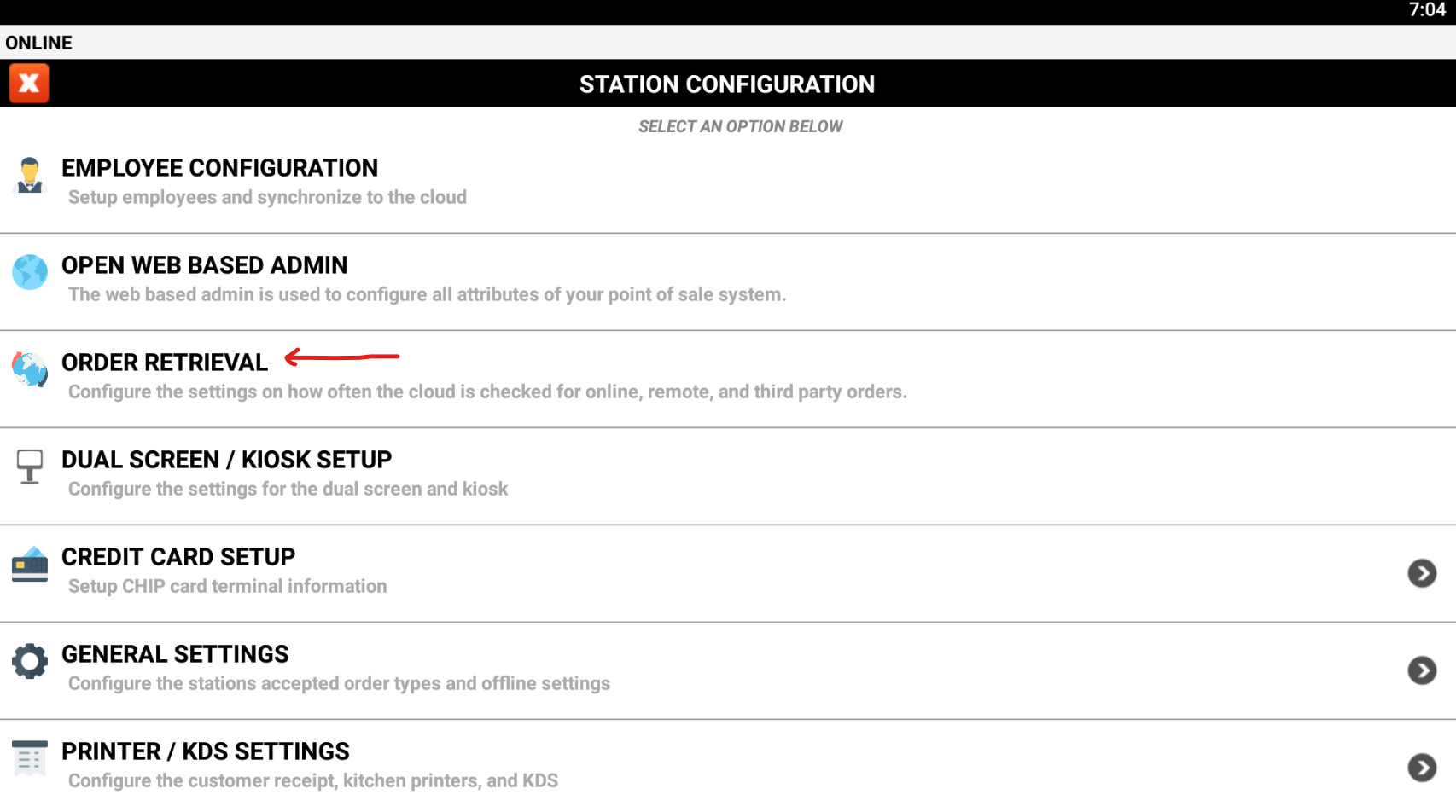Image resolution: width=1456 pixels, height=812 pixels.
Task: Expand Printer / KDS Settings chevron arrow
Action: point(1422,768)
